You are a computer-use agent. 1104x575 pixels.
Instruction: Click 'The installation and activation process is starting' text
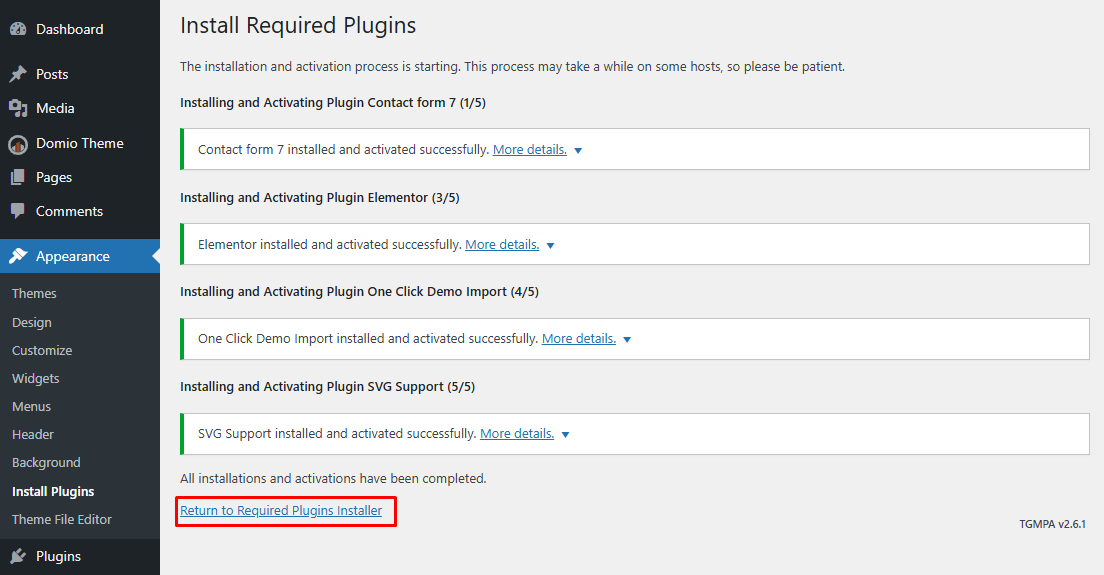[x=320, y=67]
